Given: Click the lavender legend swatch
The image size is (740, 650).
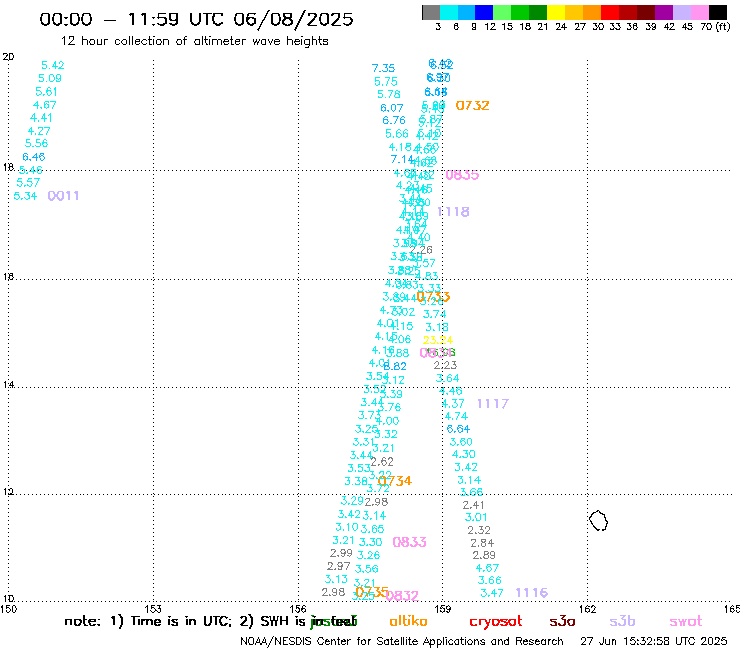Looking at the screenshot, I should point(681,12).
